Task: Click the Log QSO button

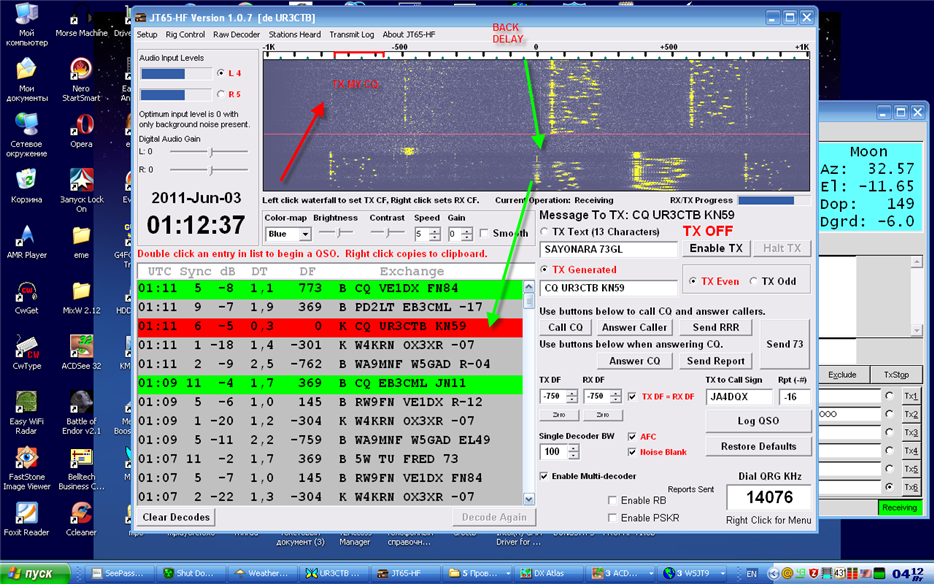Action: (757, 421)
